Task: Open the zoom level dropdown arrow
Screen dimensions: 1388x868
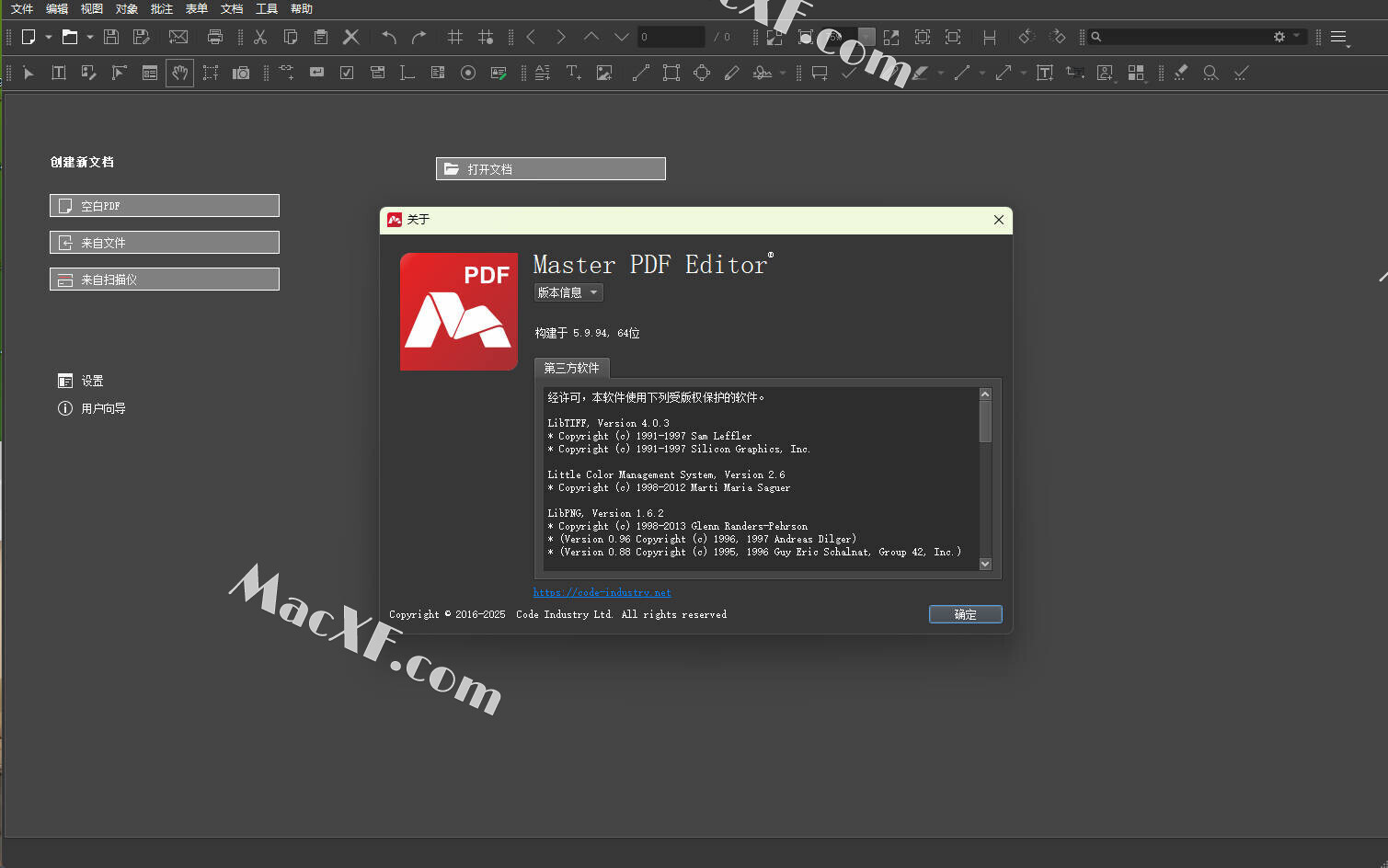Action: point(866,37)
